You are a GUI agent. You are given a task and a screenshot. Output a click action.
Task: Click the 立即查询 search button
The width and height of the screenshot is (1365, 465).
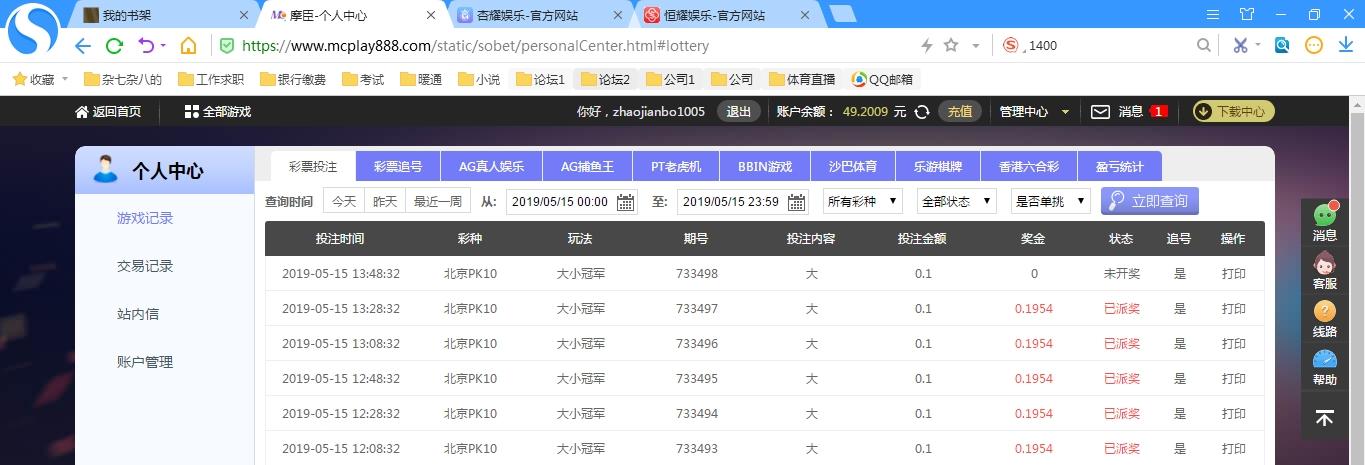pos(1150,201)
